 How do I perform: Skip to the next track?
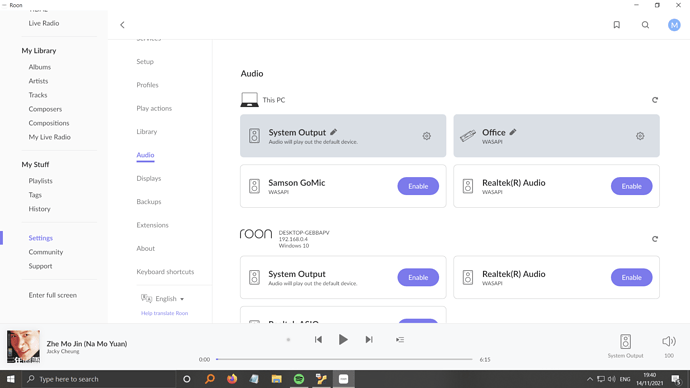(x=369, y=340)
